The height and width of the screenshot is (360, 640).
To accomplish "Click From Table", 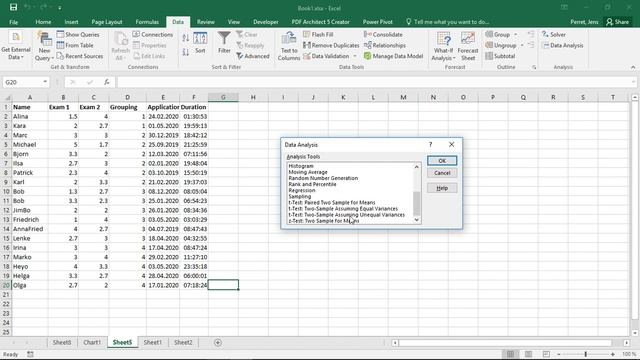I will click(75, 45).
